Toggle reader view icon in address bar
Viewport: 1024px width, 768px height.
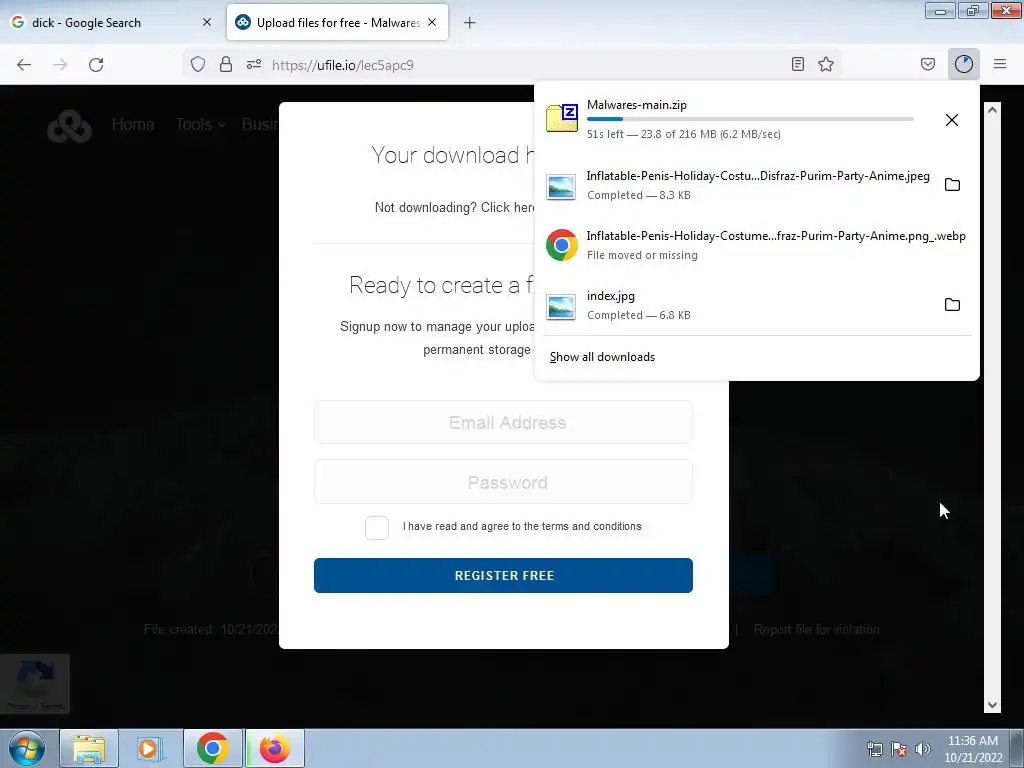tap(797, 64)
